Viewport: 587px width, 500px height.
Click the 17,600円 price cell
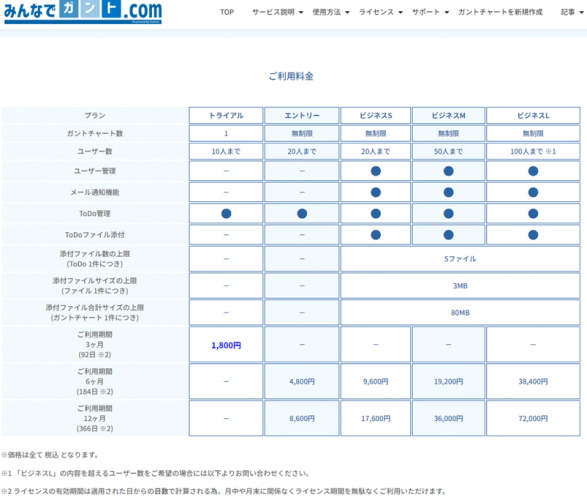(375, 418)
